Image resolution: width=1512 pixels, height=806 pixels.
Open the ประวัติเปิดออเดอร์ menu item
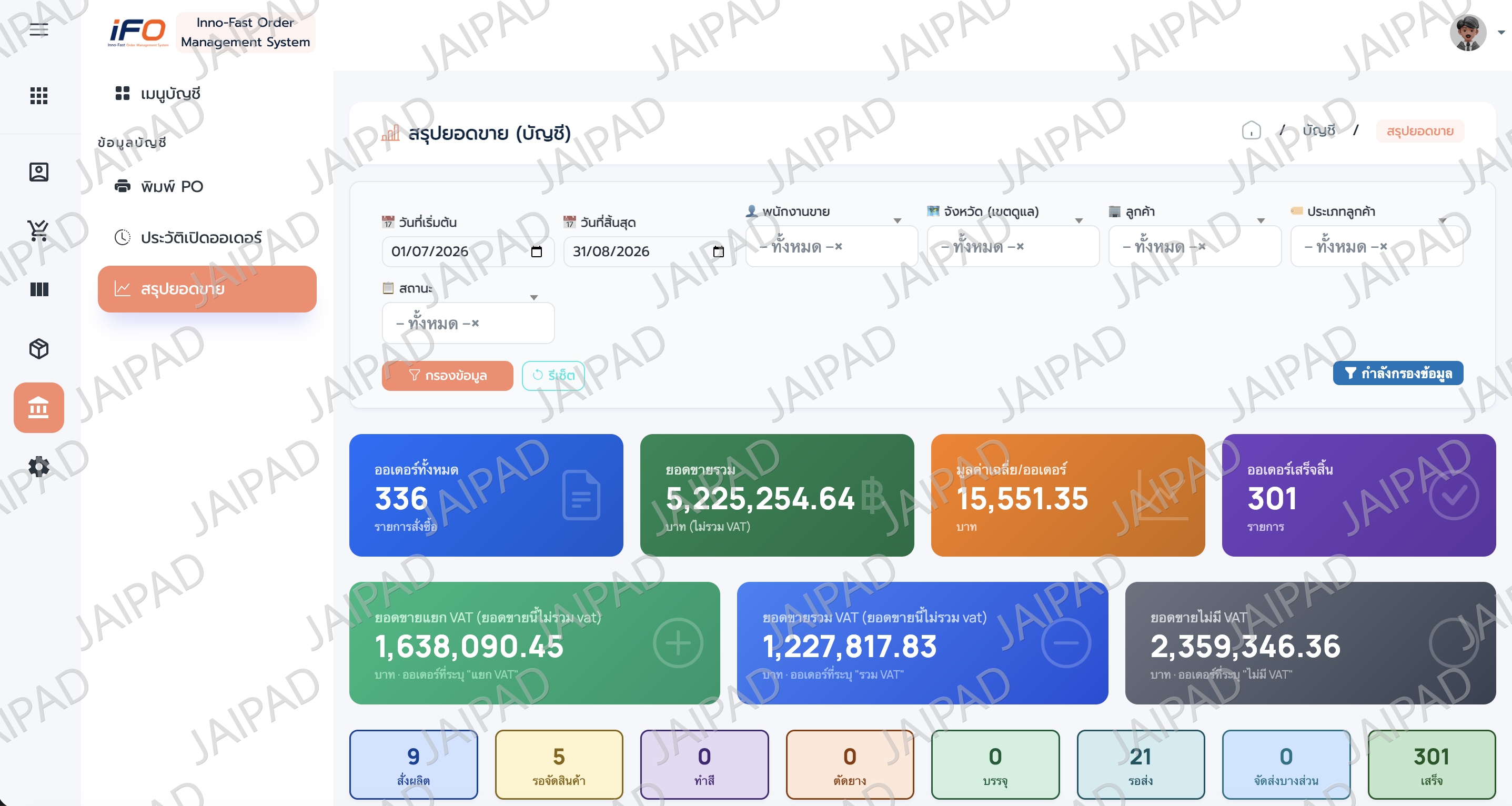(x=207, y=238)
